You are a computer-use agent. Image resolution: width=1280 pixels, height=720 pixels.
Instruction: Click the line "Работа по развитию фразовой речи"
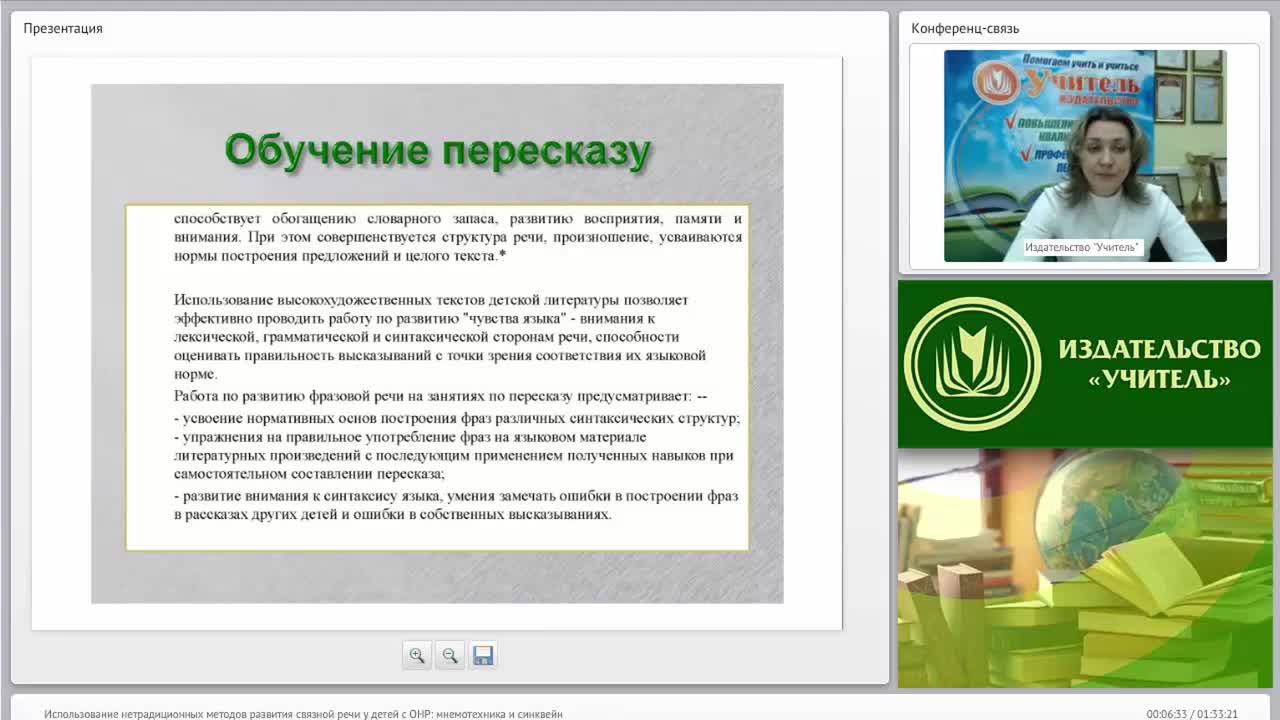pyautogui.click(x=441, y=395)
